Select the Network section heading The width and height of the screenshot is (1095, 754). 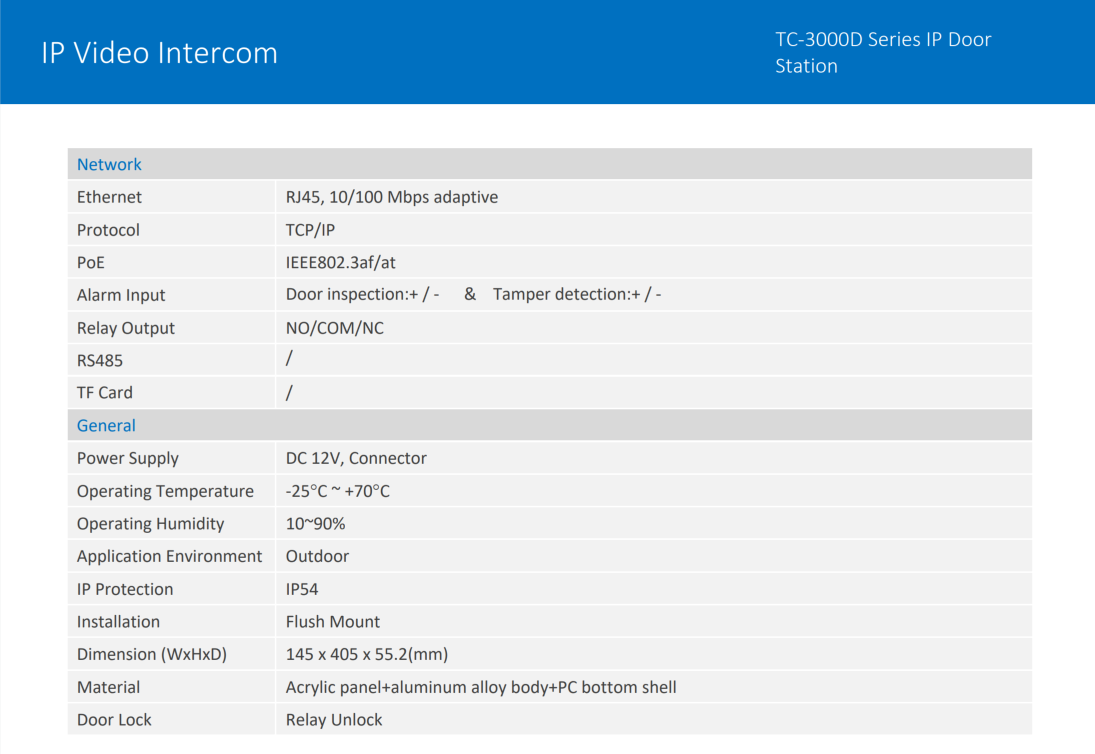click(x=109, y=165)
